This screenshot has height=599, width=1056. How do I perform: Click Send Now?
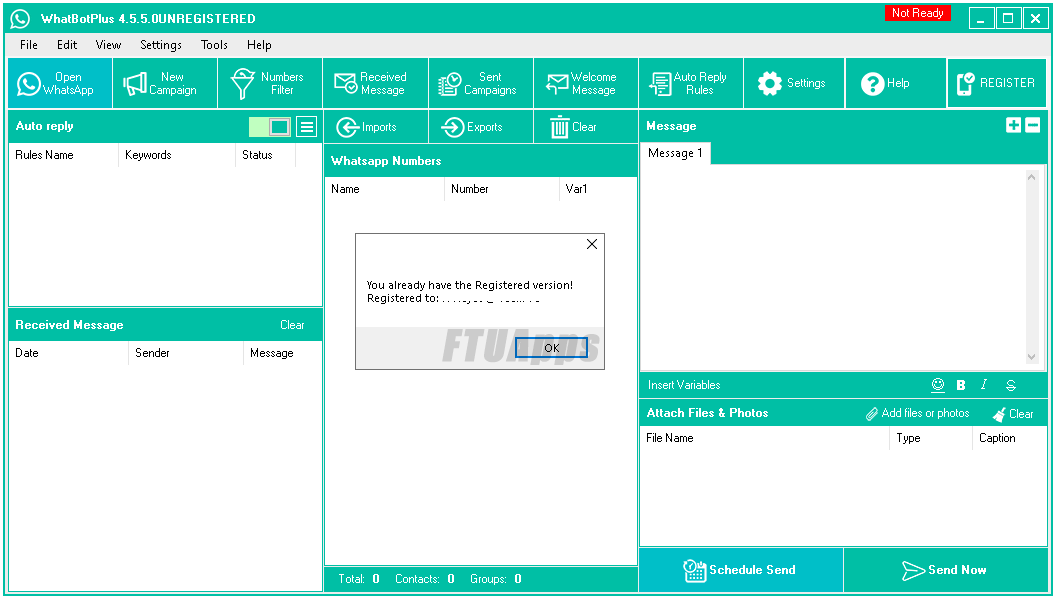(946, 570)
